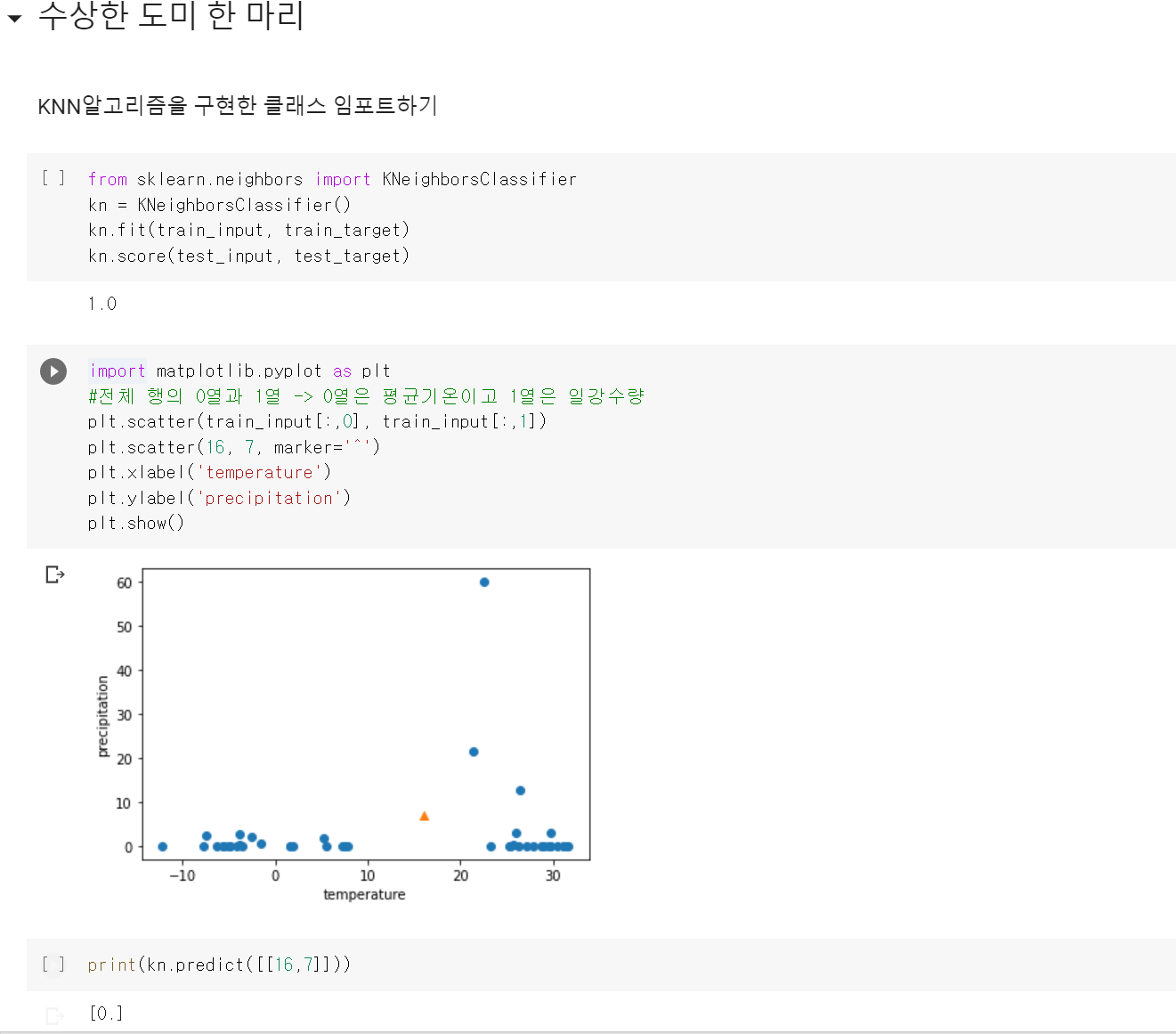Screen dimensions: 1176x1034
Task: Place cursor on import matplotlib.pyplot line
Action: (239, 371)
